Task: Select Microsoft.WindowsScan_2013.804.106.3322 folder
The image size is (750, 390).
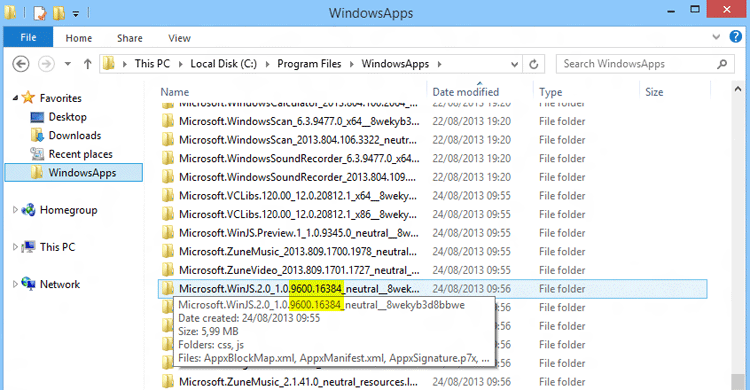Action: coord(432,140)
